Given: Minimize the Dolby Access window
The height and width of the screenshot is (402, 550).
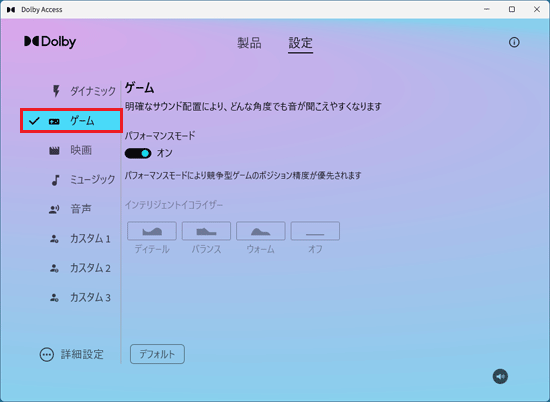Looking at the screenshot, I should point(487,9).
